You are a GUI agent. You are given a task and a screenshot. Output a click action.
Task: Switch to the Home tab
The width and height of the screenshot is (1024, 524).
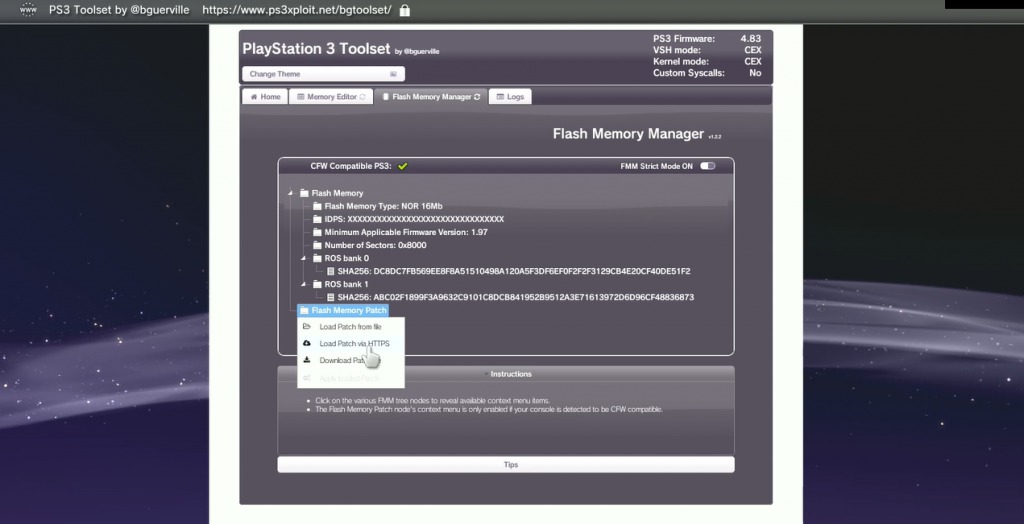(265, 97)
